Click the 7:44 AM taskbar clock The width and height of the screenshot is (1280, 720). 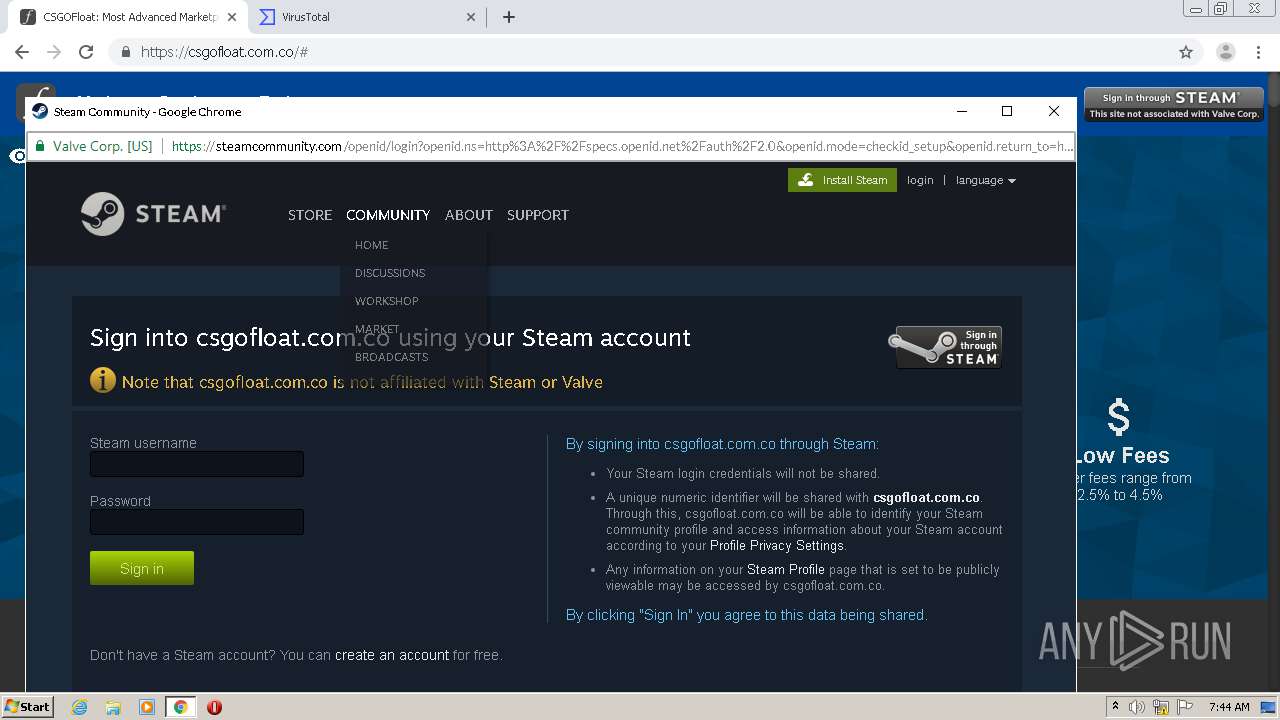pos(1229,707)
